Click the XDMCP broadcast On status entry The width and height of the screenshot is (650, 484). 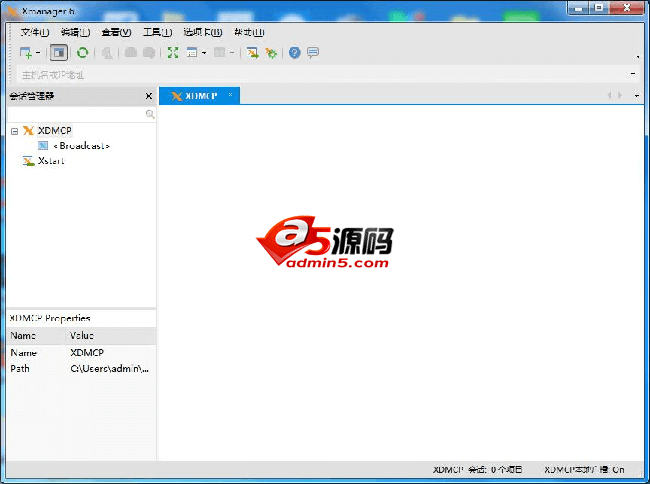pos(585,470)
